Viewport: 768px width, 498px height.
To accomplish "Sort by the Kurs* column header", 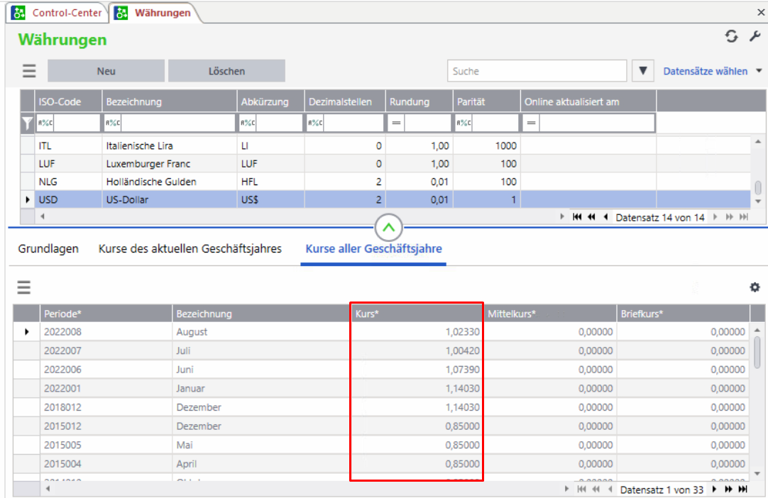I will [416, 314].
